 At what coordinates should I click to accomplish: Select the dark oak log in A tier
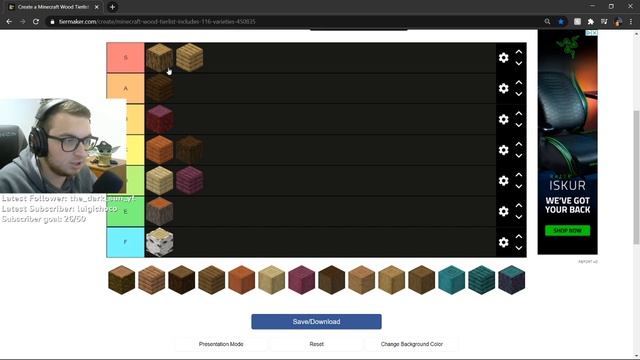tap(160, 88)
